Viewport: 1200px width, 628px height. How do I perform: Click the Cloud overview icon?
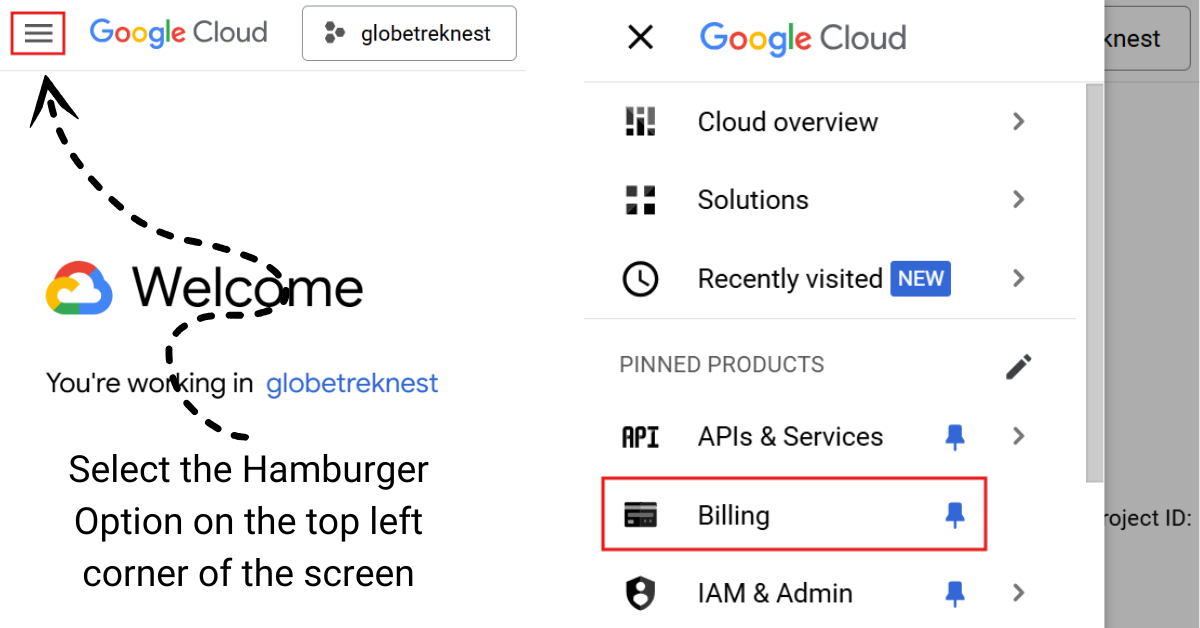pos(640,121)
